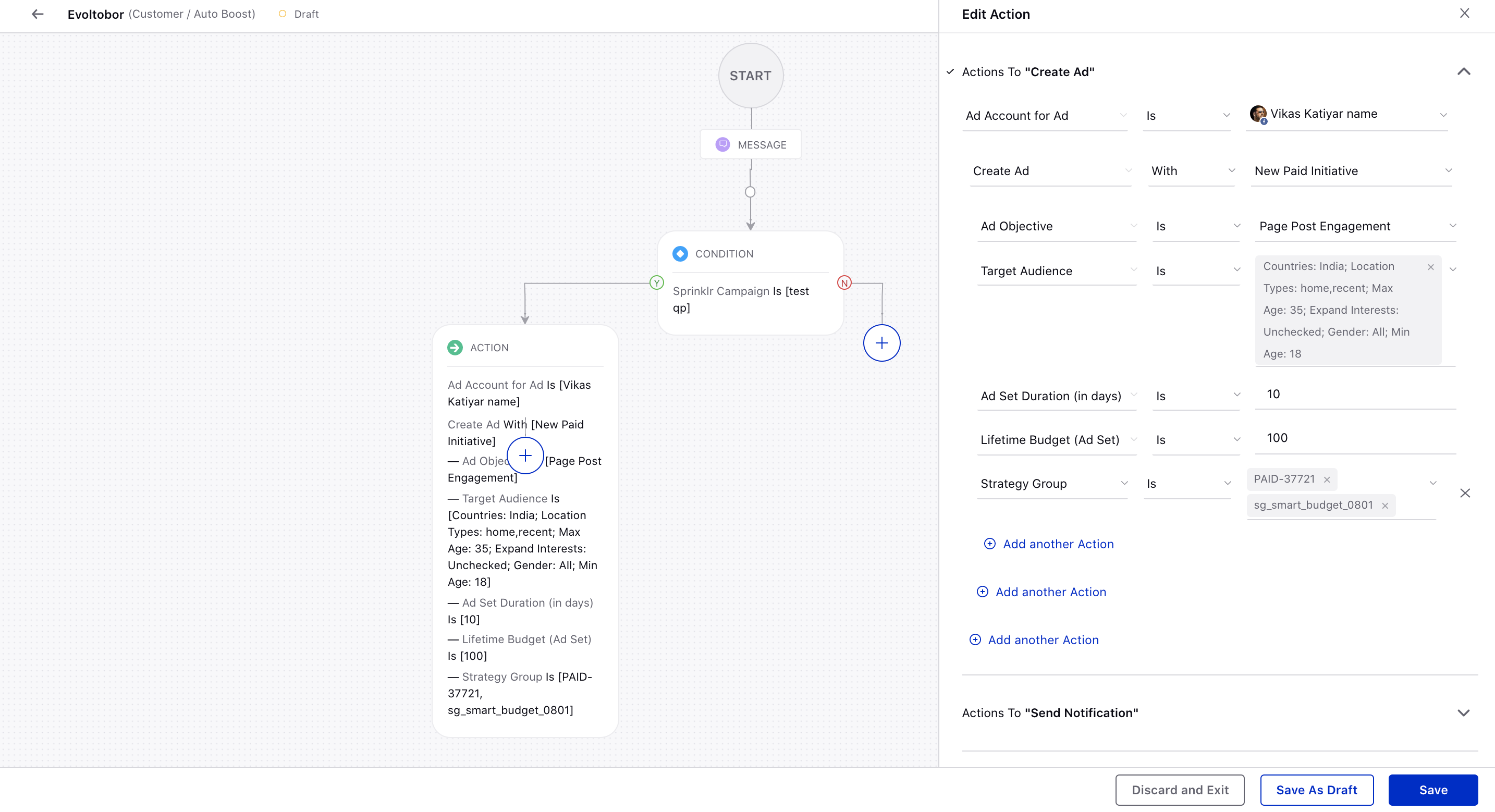Click the MESSAGE node icon
1495x812 pixels.
point(722,144)
